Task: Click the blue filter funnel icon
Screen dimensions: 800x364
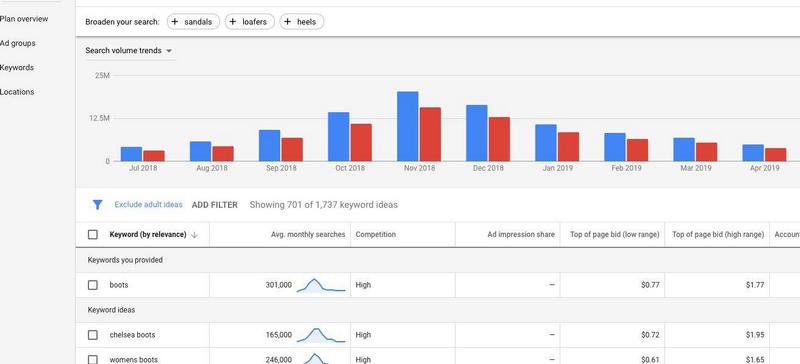Action: tap(97, 205)
